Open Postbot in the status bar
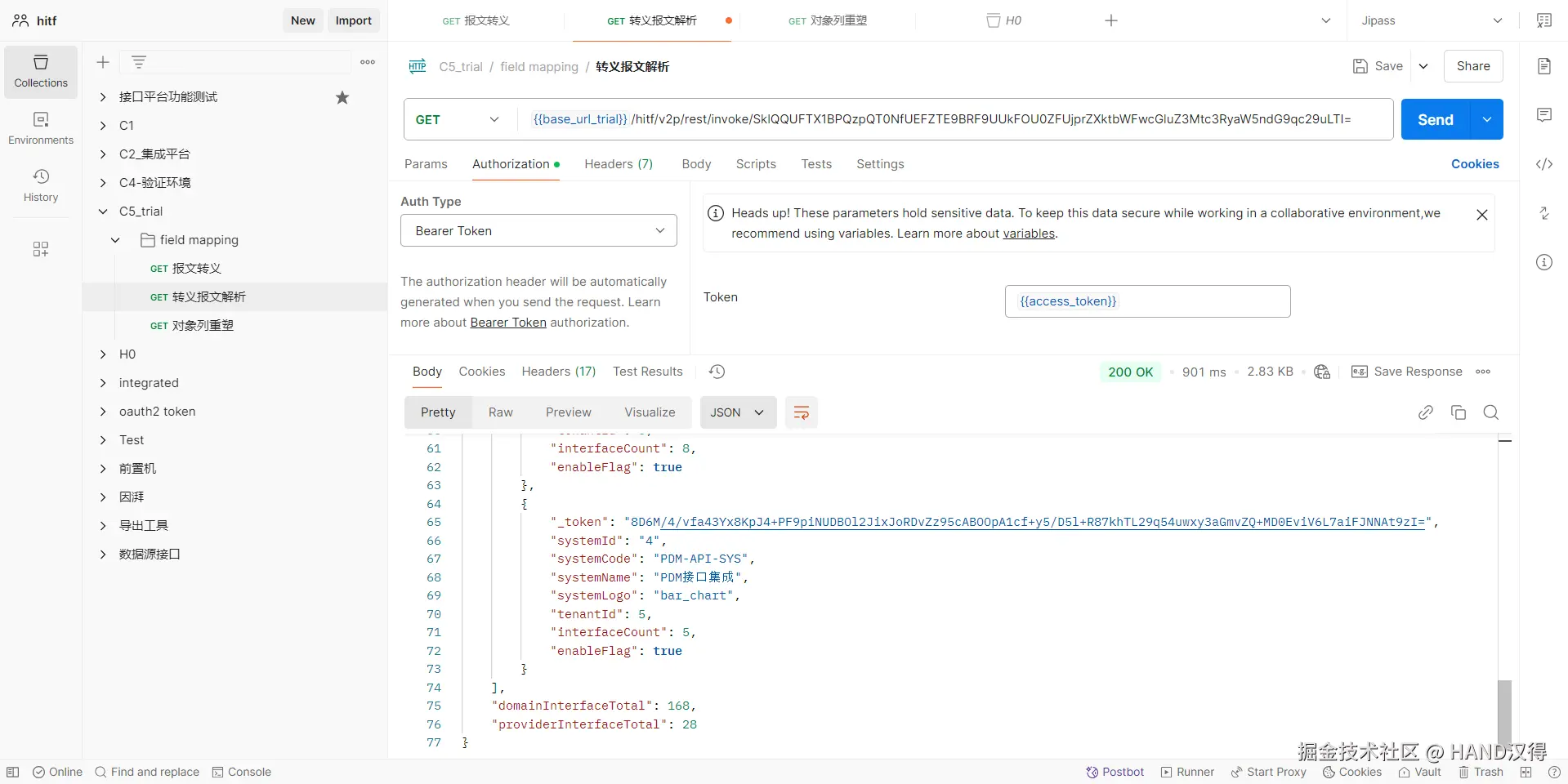Screen dimensions: 1568x784 tap(1115, 772)
